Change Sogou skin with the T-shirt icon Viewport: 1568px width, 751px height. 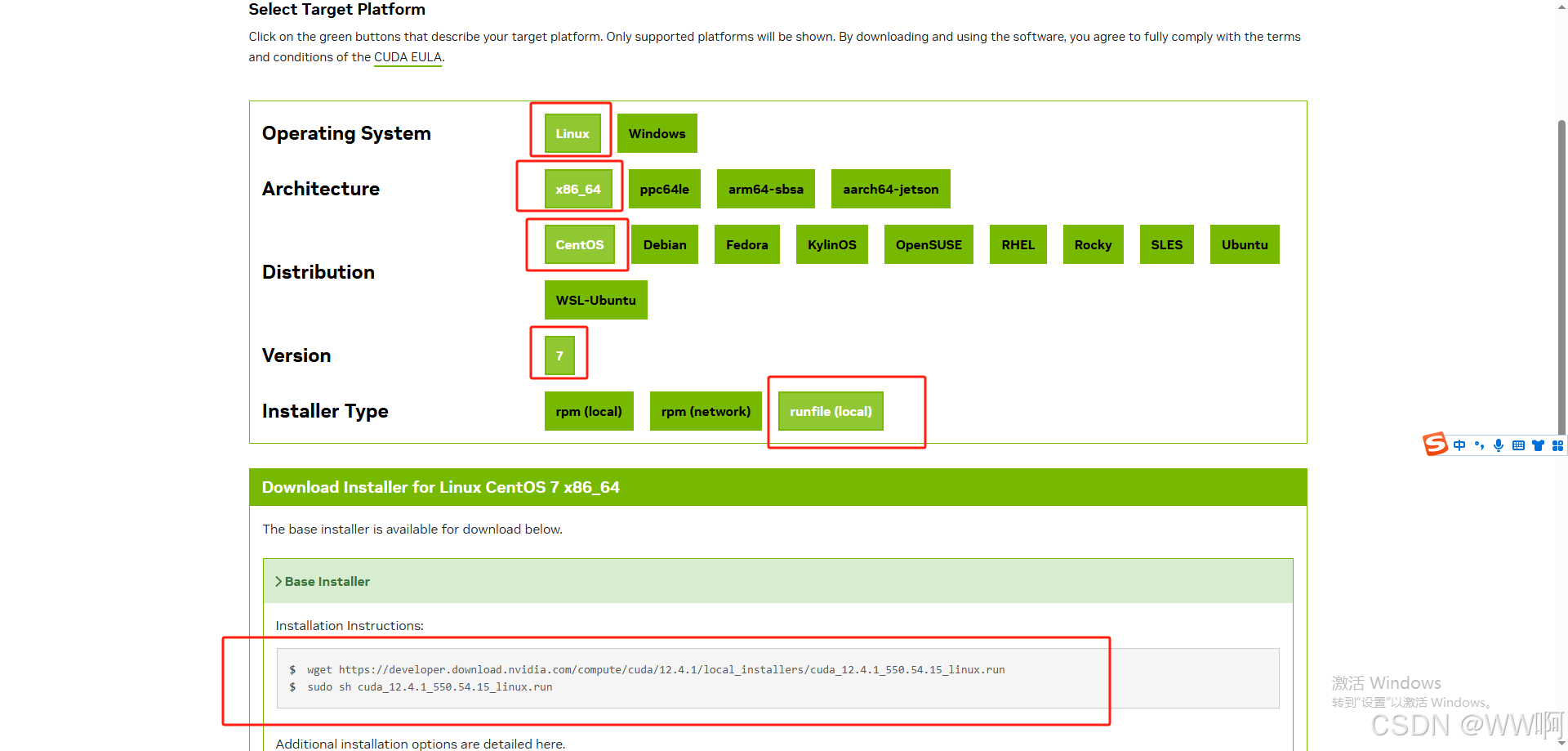pyautogui.click(x=1538, y=445)
